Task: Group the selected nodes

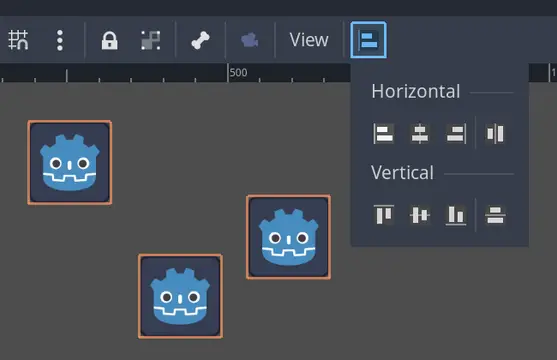Action: point(151,40)
